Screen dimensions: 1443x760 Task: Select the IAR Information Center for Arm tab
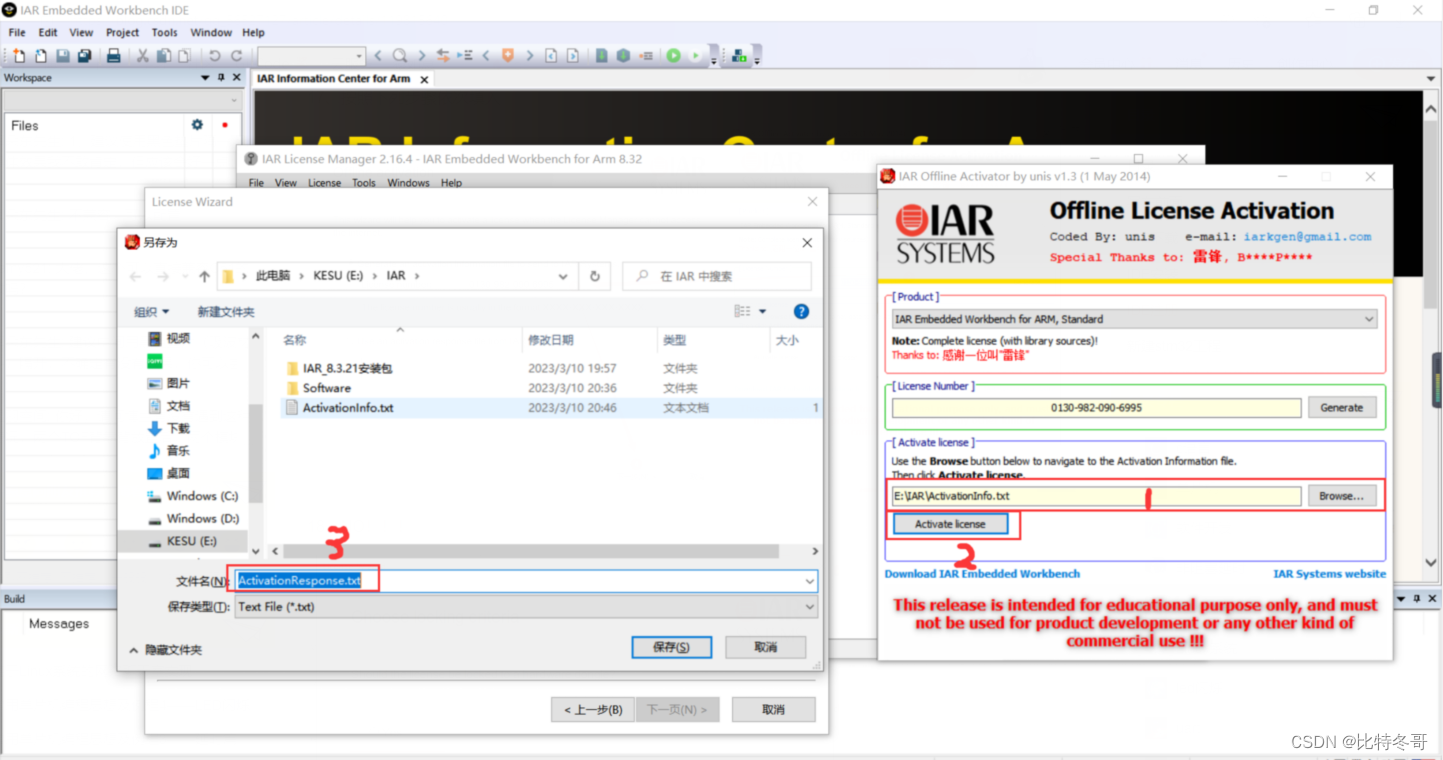click(x=334, y=78)
